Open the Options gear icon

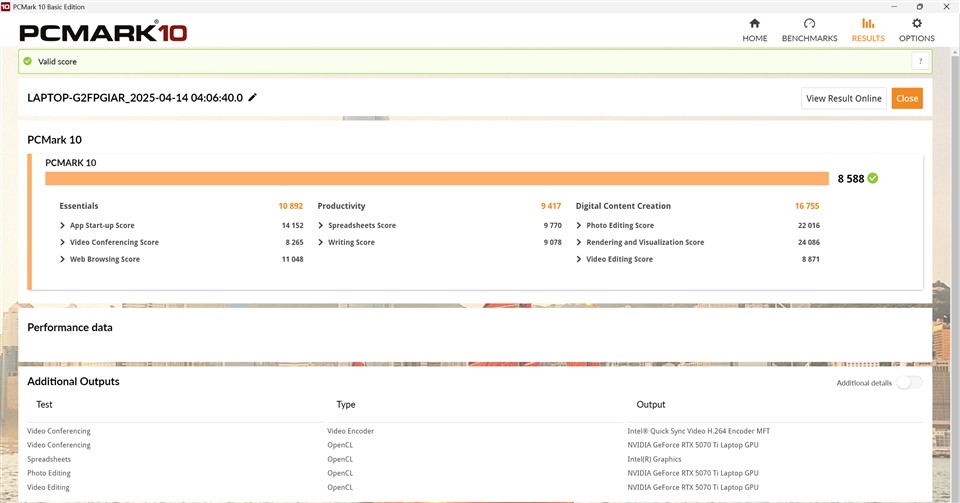pyautogui.click(x=916, y=24)
